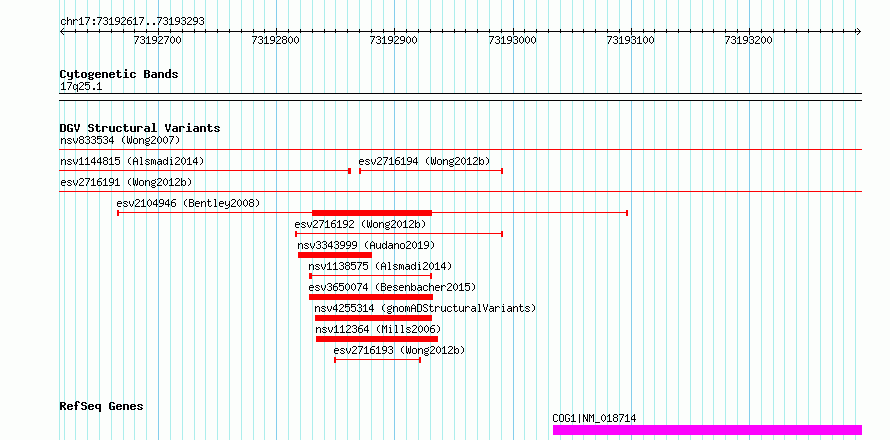Click the red line under esv2716192
This screenshot has height=440, width=890.
[x=399, y=234]
